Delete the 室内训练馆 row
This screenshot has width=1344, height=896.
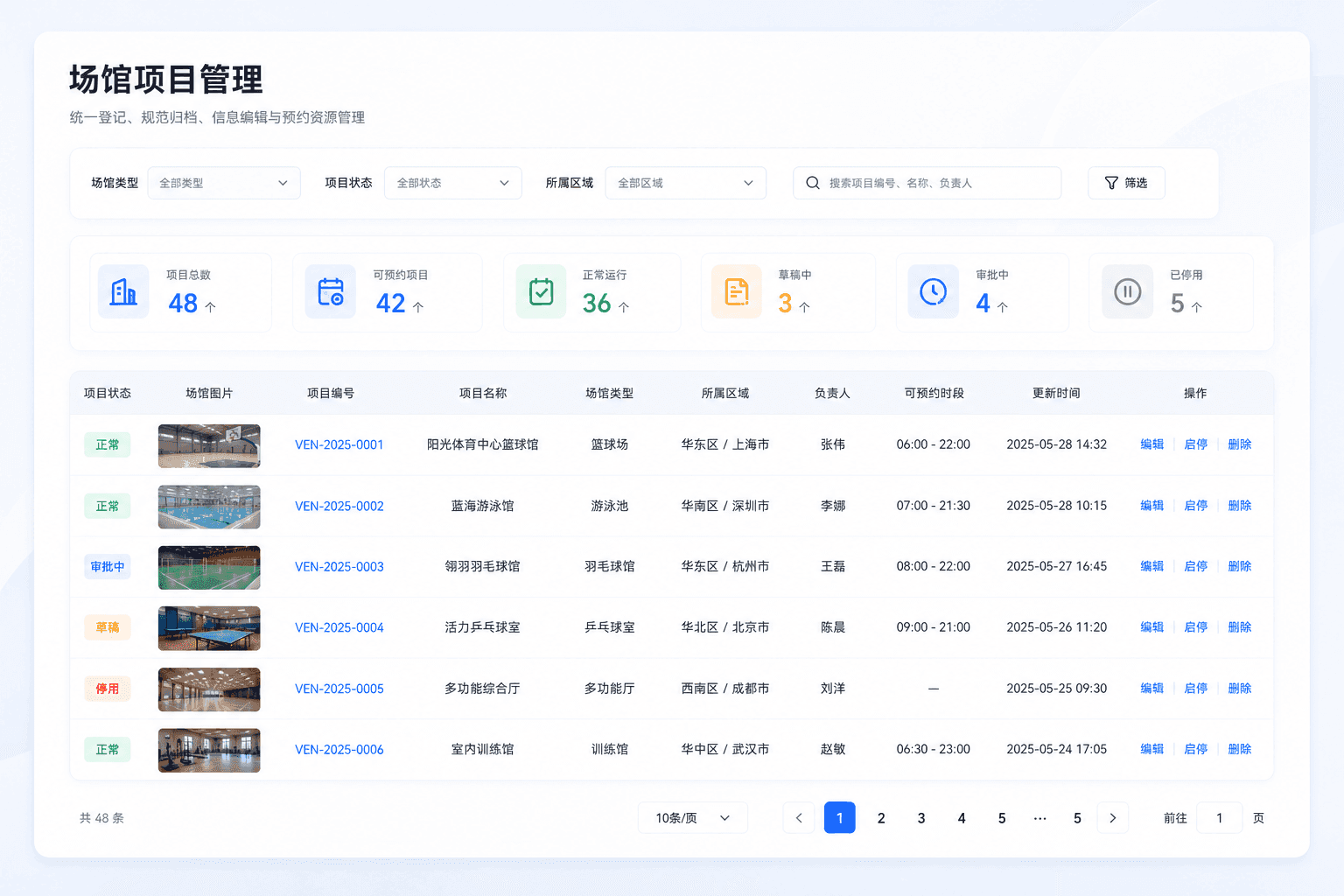click(x=1240, y=749)
